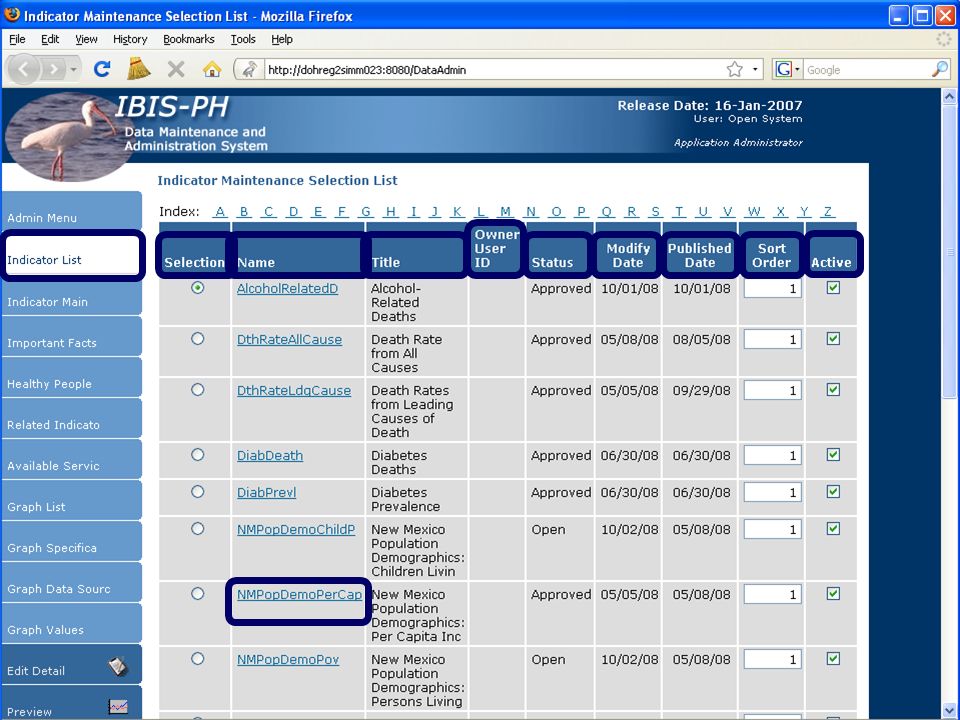Go to the Home page icon

pyautogui.click(x=212, y=69)
